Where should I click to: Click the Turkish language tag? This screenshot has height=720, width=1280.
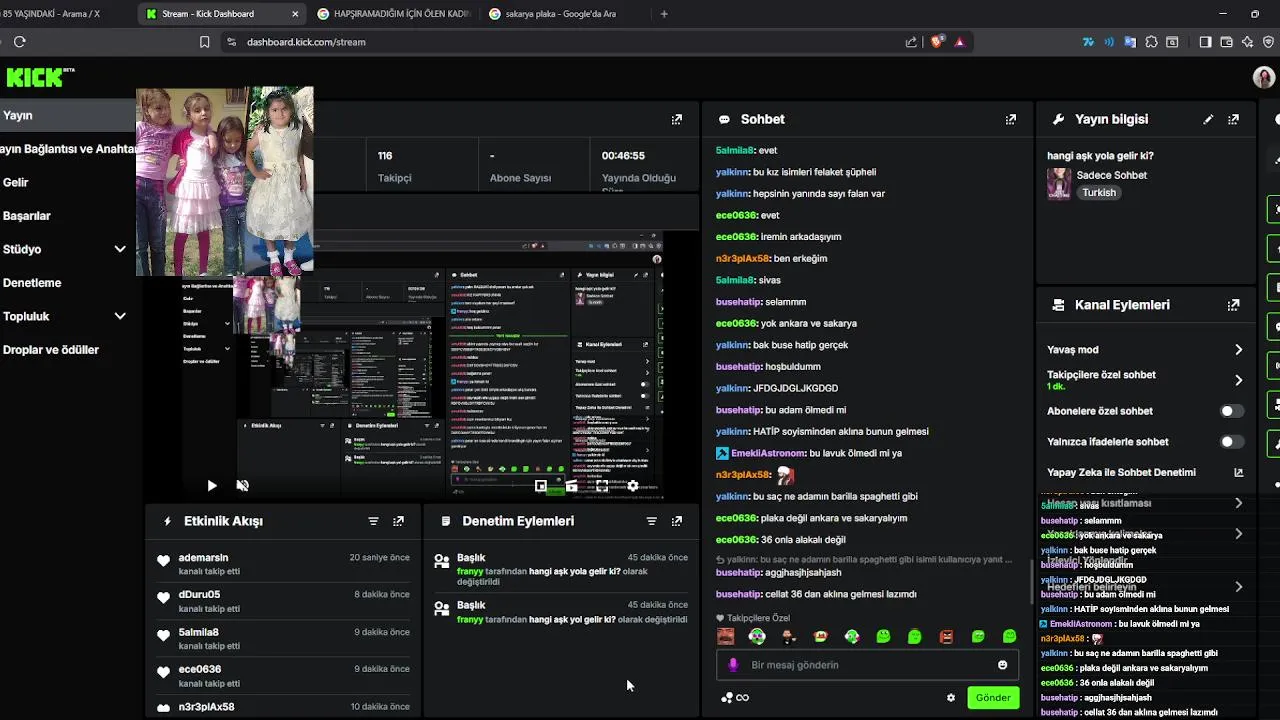(x=1098, y=193)
